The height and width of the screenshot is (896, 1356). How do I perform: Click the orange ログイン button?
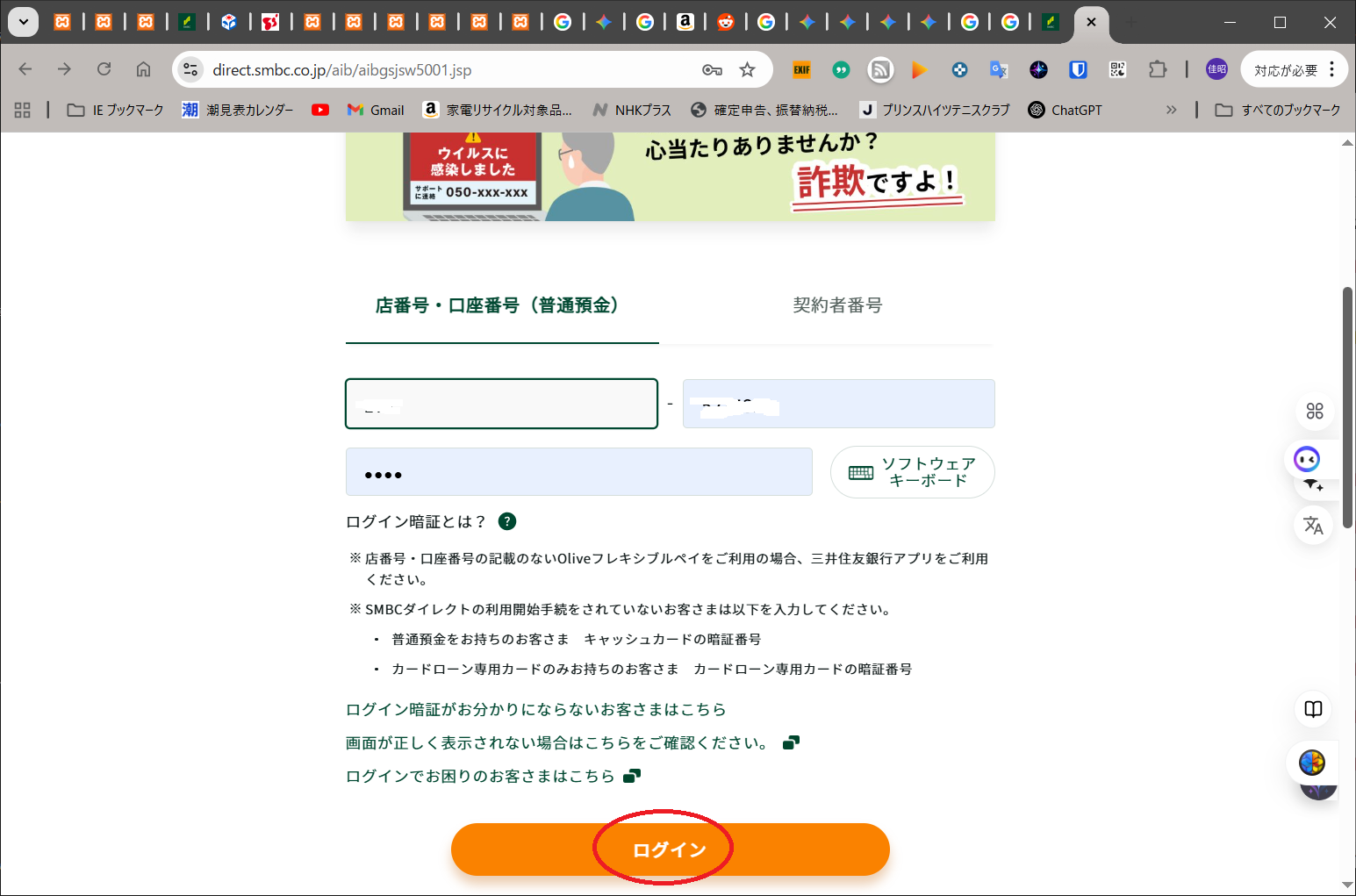(670, 849)
